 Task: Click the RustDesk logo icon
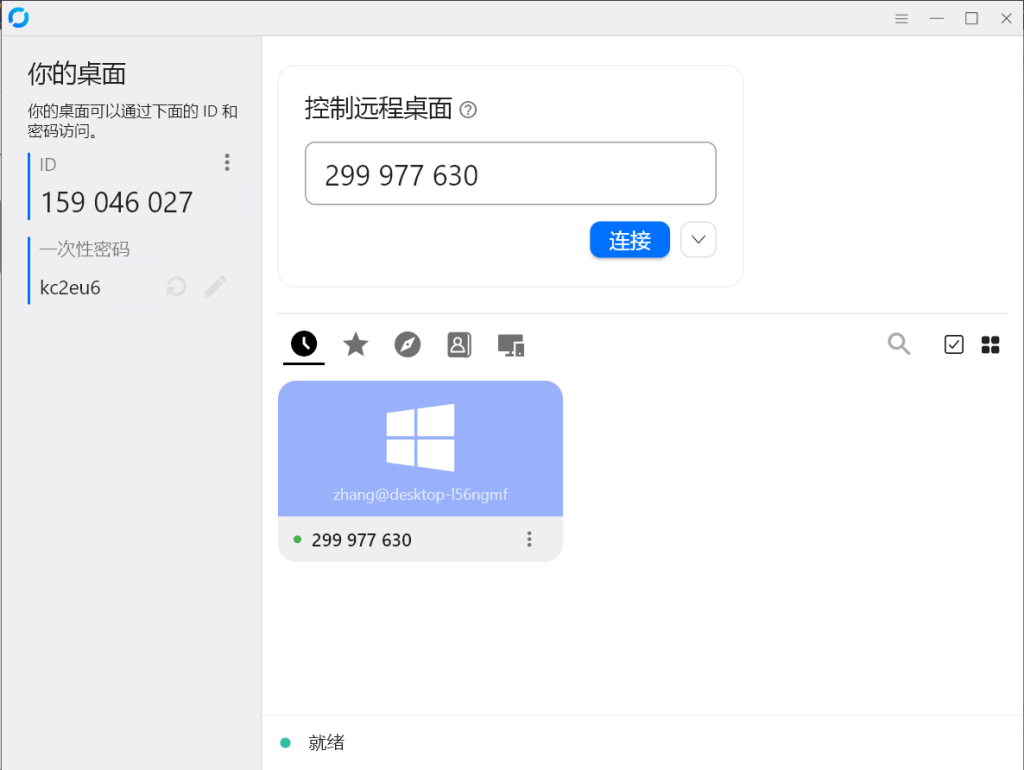(18, 18)
